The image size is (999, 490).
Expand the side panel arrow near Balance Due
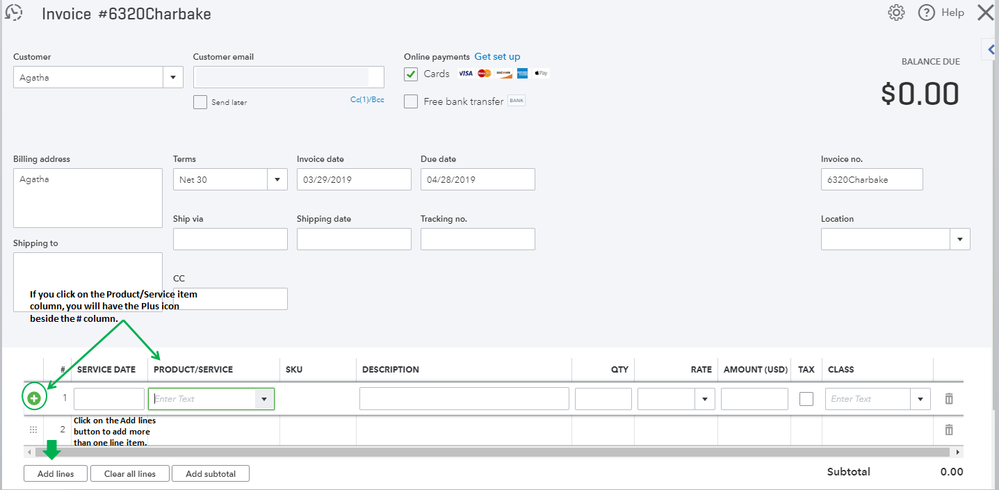click(x=991, y=49)
